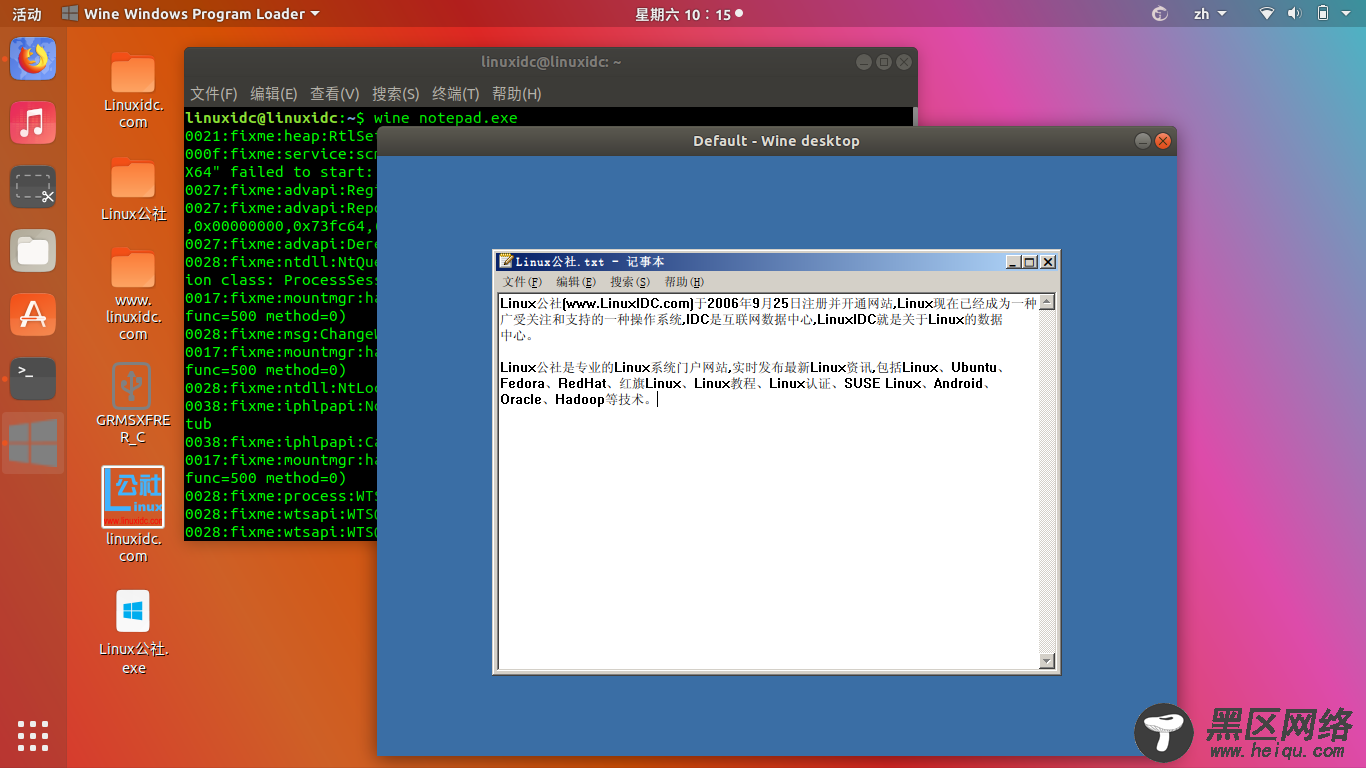Maximize the terminal window

pyautogui.click(x=884, y=62)
